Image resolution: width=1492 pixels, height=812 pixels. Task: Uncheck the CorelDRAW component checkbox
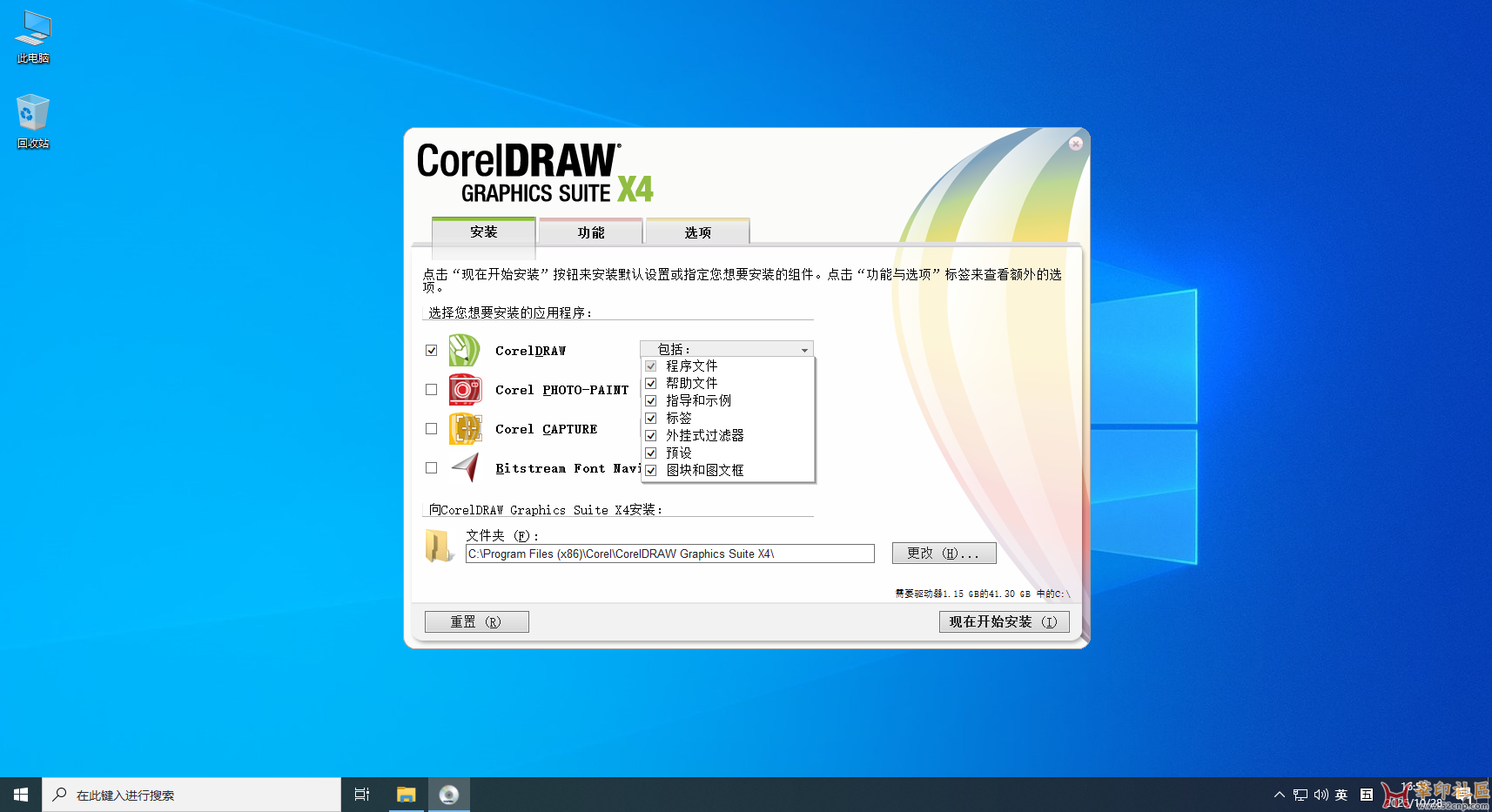tap(431, 350)
